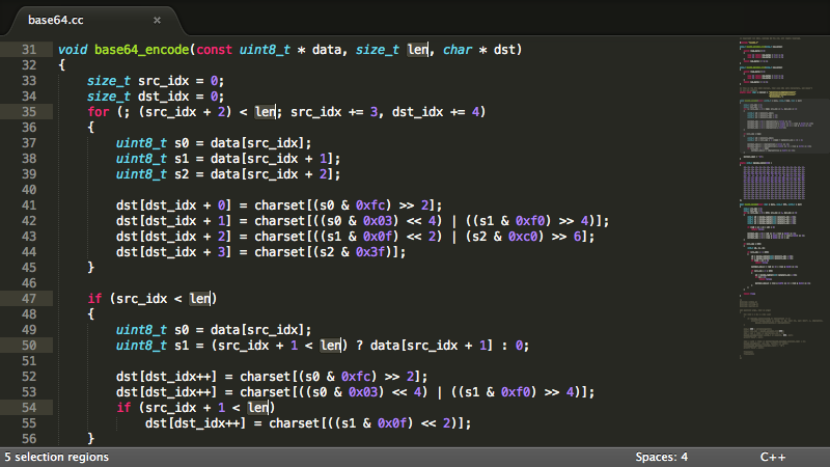Image resolution: width=831 pixels, height=468 pixels.
Task: Open the Spaces: 4 indentation menu
Action: click(661, 457)
